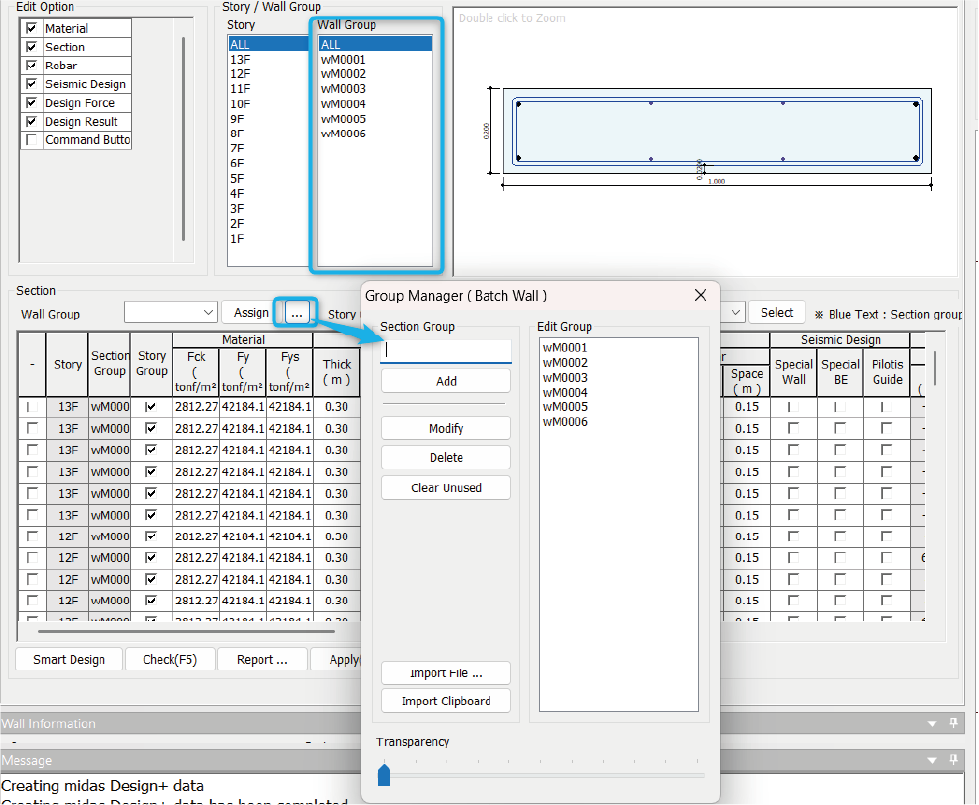Screen dimensions: 979x805
Task: Click the Special Wall column header
Action: 794,372
